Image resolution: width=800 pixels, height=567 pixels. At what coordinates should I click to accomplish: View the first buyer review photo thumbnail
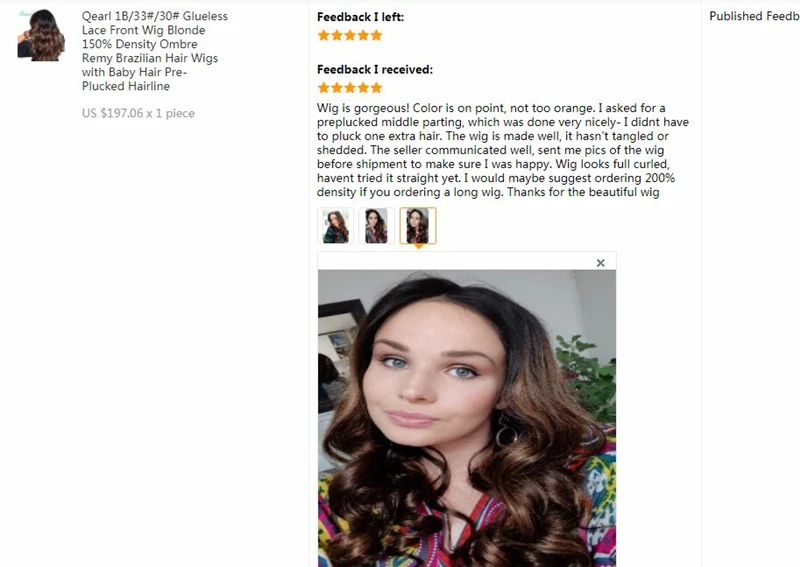point(335,226)
